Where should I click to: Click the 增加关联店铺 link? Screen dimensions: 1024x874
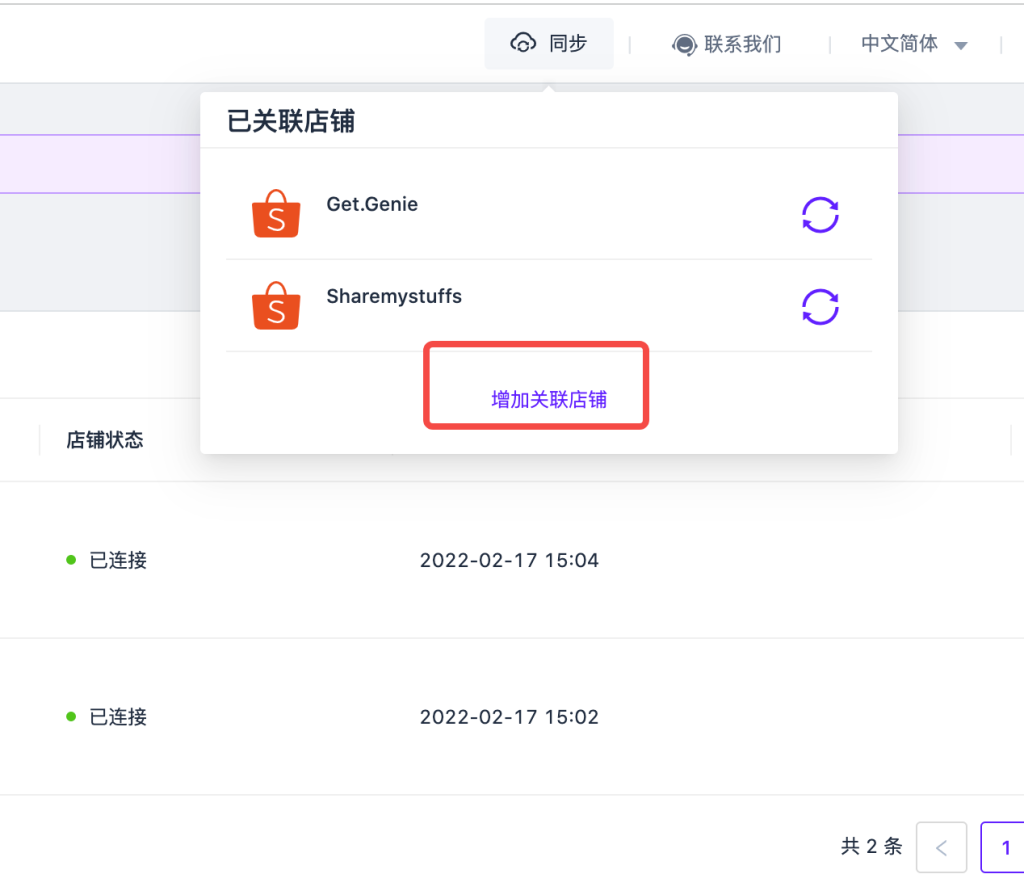point(549,400)
